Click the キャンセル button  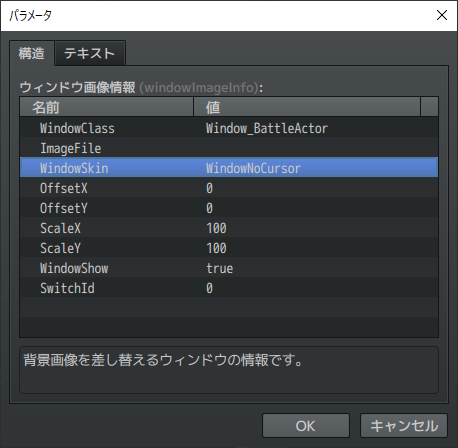click(x=404, y=426)
